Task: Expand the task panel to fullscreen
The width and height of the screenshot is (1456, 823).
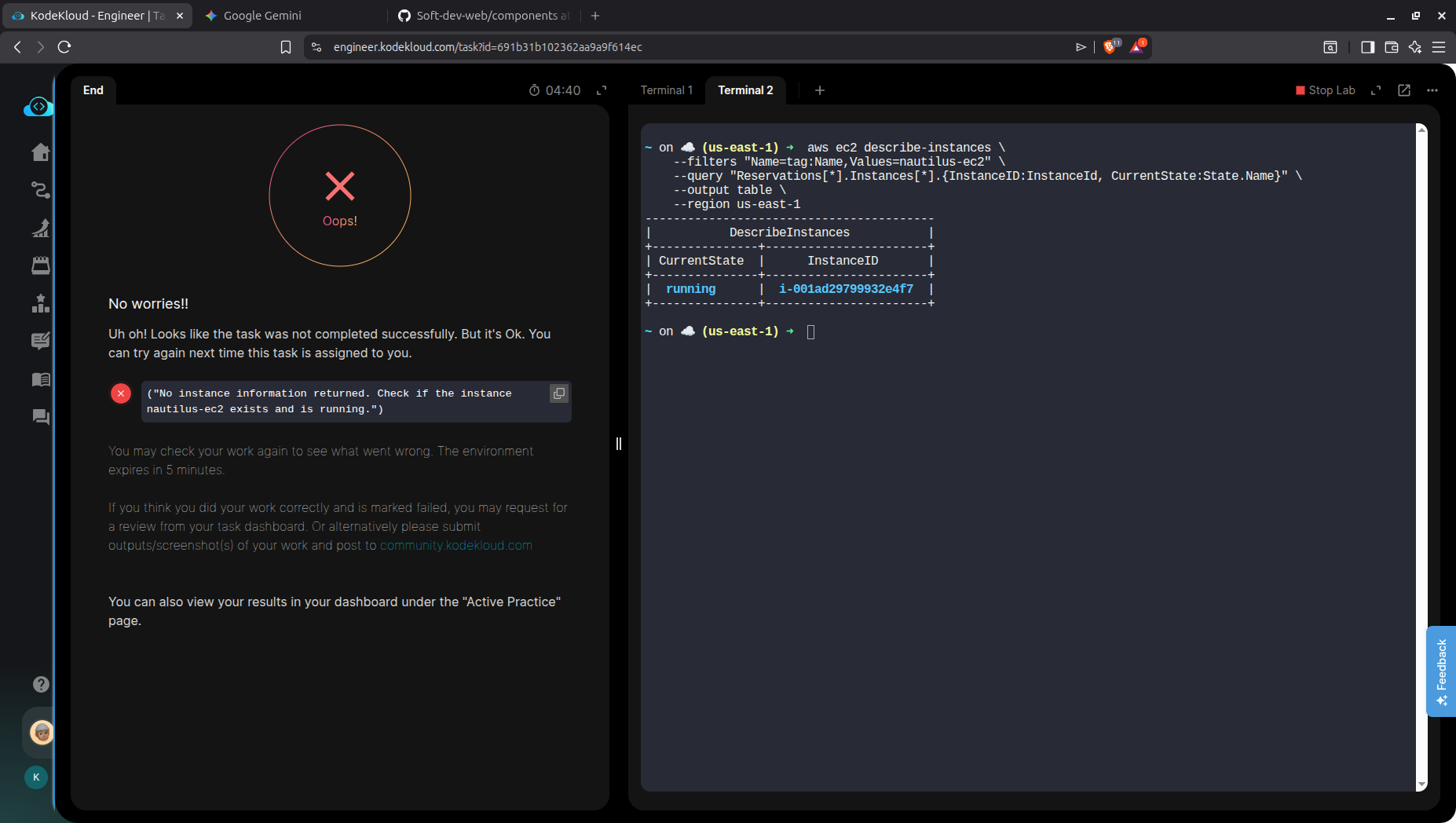Action: pos(602,90)
